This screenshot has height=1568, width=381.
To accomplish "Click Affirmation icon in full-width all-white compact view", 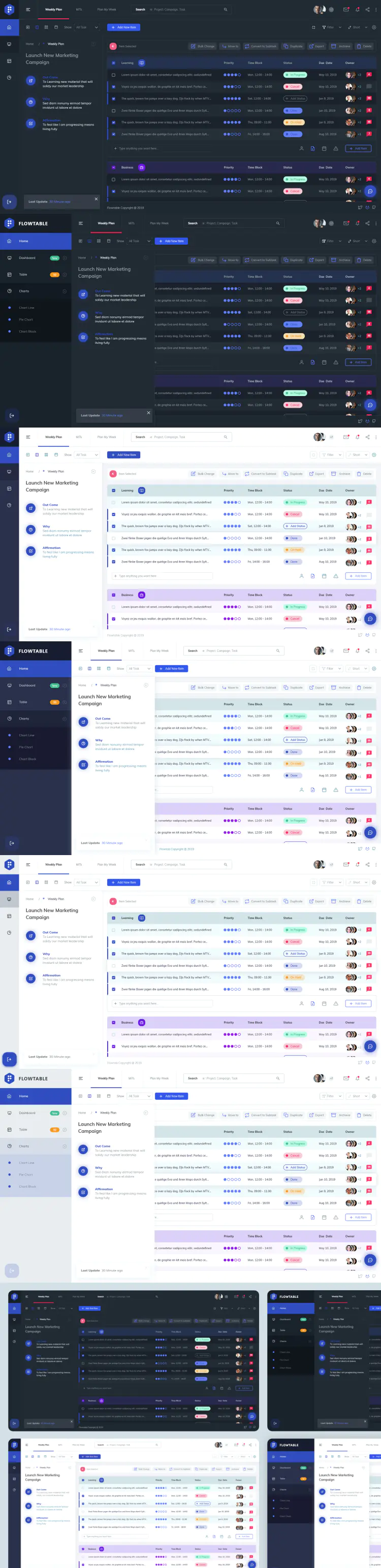I will click(x=30, y=978).
